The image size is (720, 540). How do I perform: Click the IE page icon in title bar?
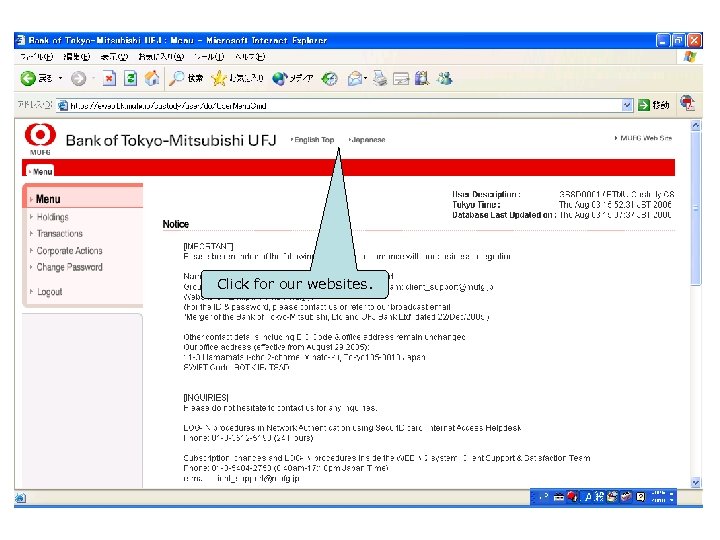[x=21, y=40]
